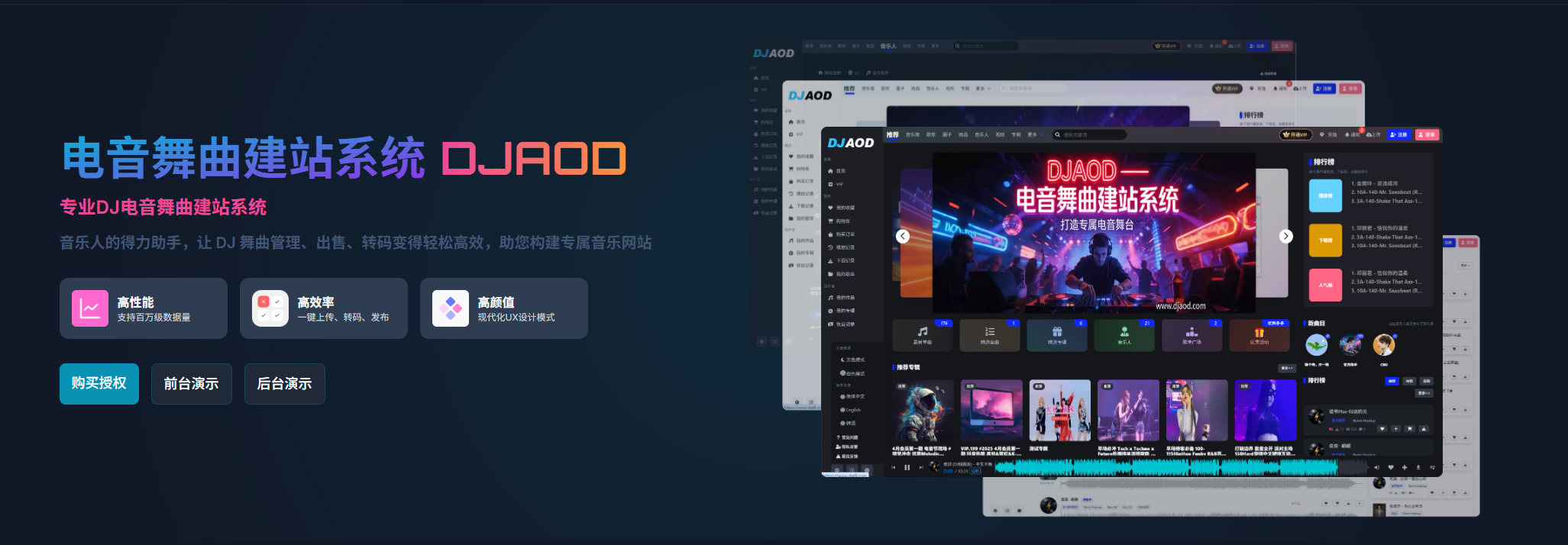Click the 购买授权 button

(x=99, y=383)
